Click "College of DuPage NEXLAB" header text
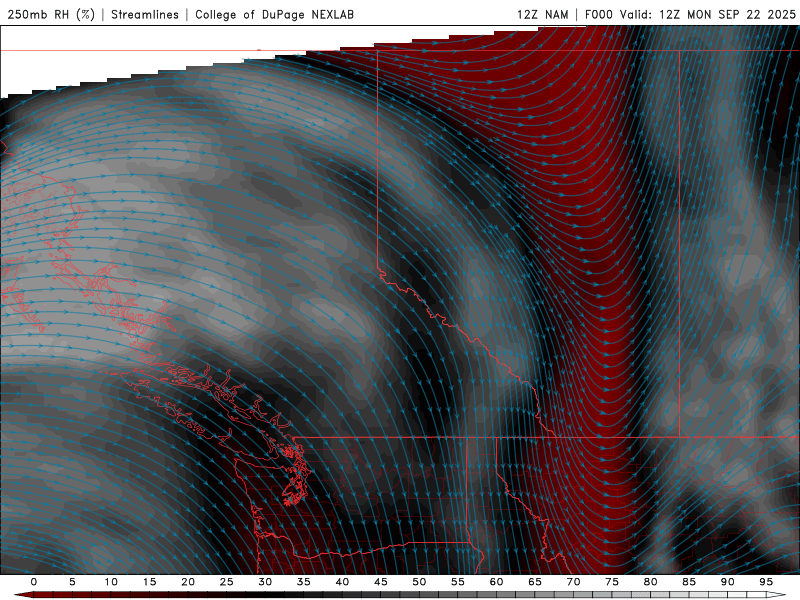 click(x=274, y=14)
